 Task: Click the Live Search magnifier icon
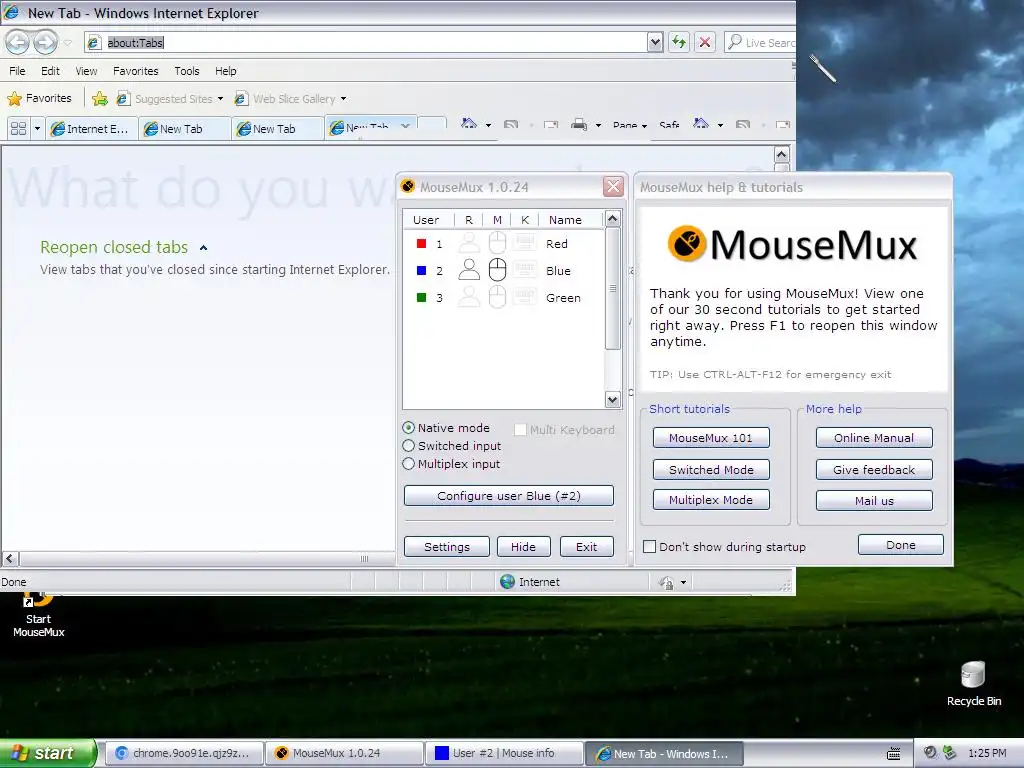tap(735, 42)
